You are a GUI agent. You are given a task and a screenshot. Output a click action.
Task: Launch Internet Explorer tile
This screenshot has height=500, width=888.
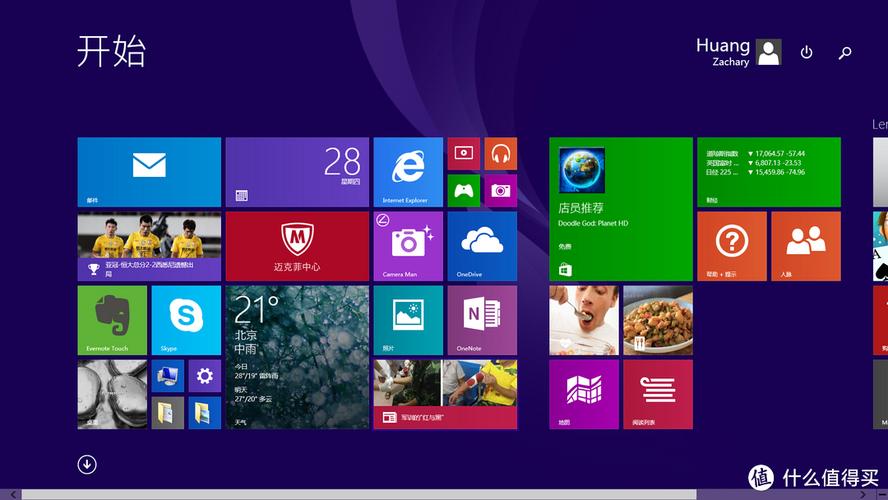408,172
